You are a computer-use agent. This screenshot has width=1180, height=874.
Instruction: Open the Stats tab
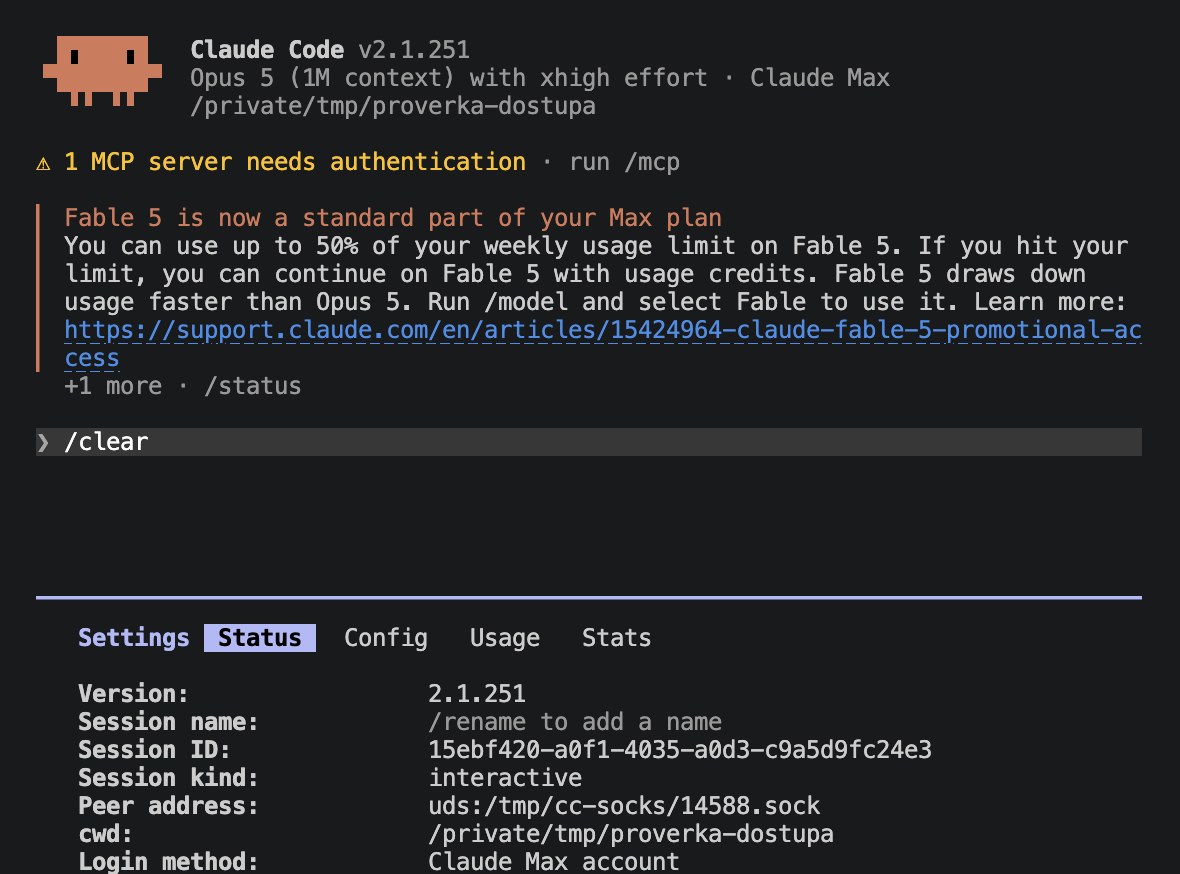pos(616,638)
